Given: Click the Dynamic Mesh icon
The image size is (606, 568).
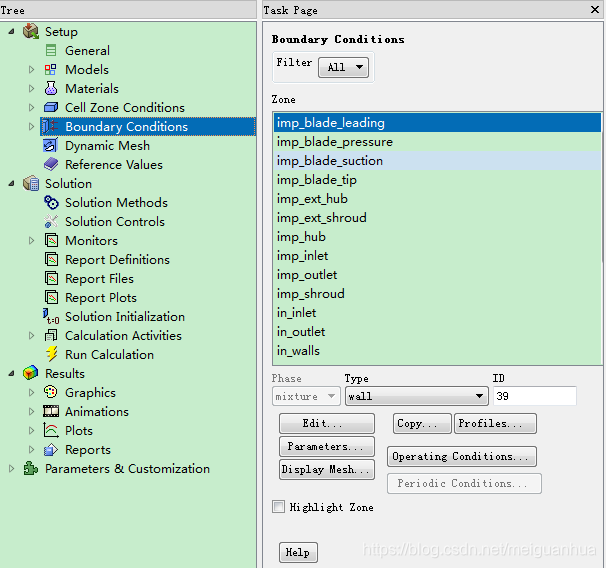Looking at the screenshot, I should 51,146.
